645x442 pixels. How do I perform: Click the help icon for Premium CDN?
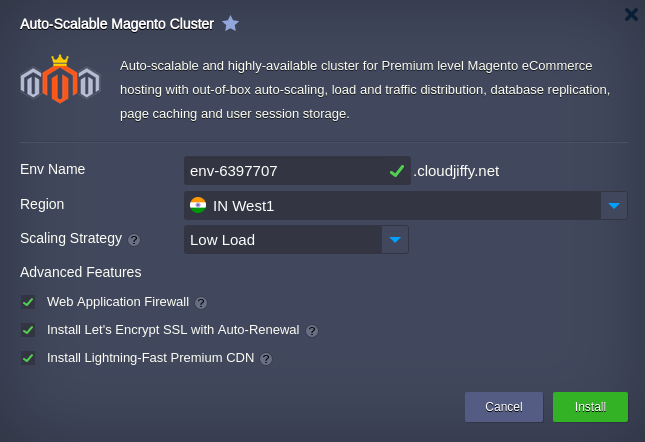[266, 359]
